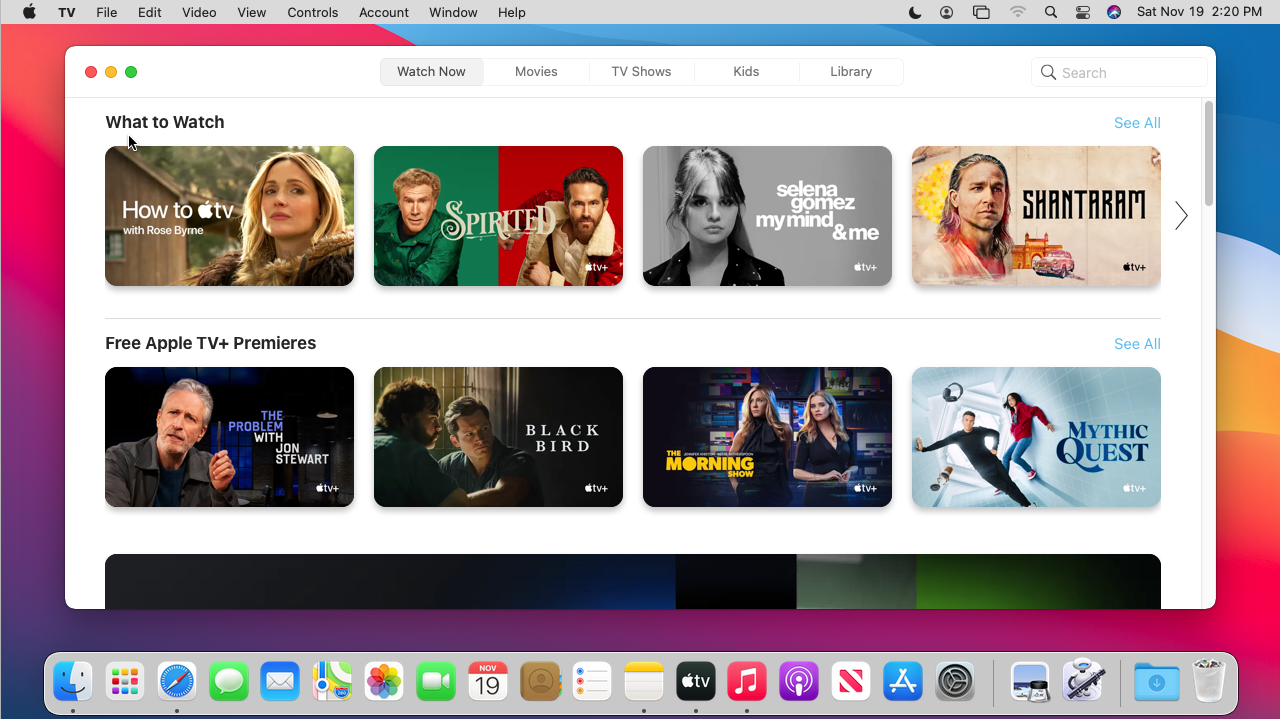Image resolution: width=1280 pixels, height=719 pixels.
Task: Click the vertical scrollbar in TV window
Action: [x=1209, y=153]
